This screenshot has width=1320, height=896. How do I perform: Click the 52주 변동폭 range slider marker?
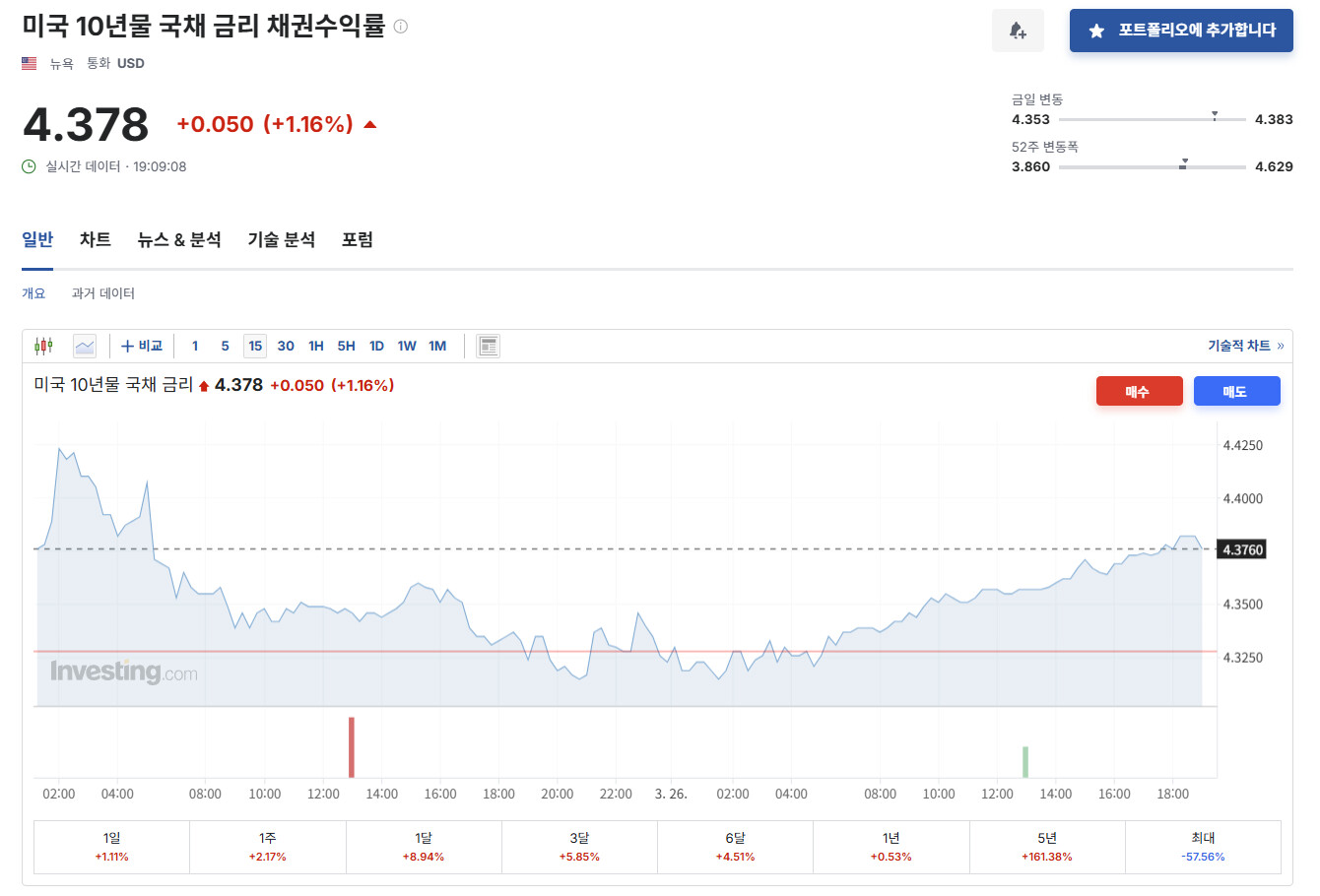coord(1183,165)
